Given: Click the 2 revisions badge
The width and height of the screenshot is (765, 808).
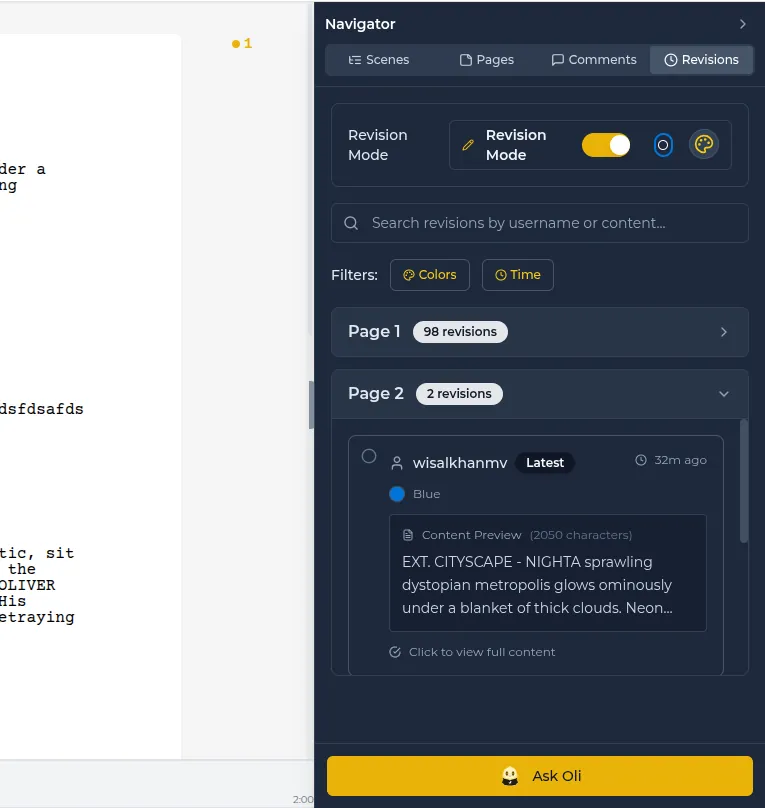Looking at the screenshot, I should tap(459, 394).
